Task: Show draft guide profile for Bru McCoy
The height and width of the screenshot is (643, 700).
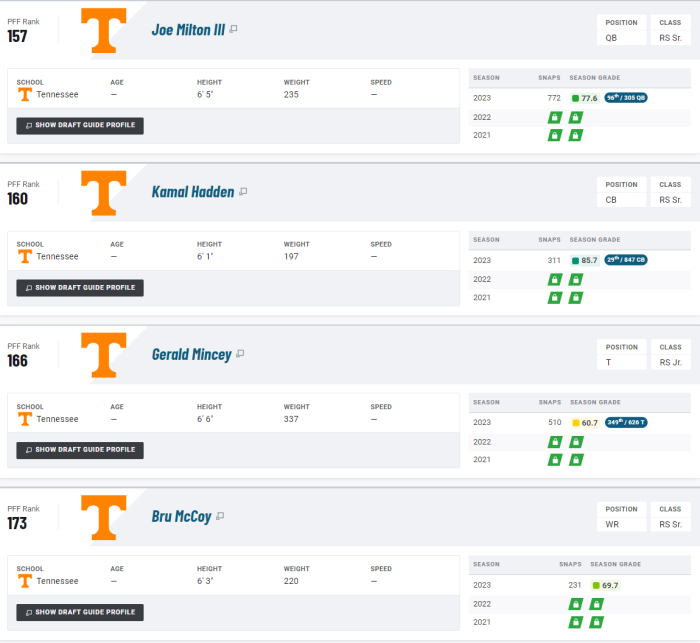Action: point(80,612)
